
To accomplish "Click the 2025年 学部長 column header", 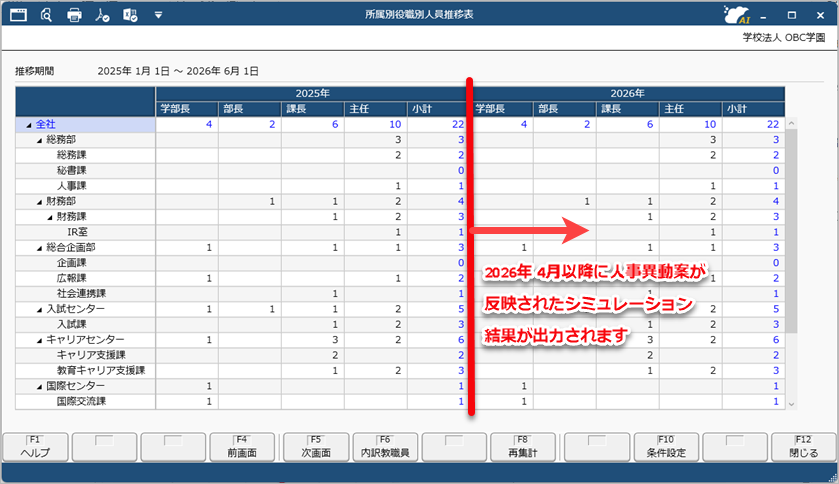I will (x=187, y=109).
